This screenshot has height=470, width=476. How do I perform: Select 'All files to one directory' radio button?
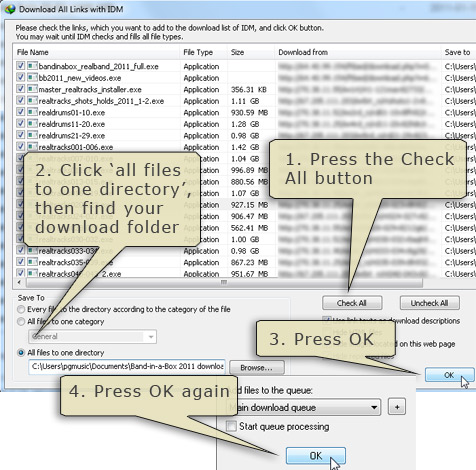tap(21, 352)
